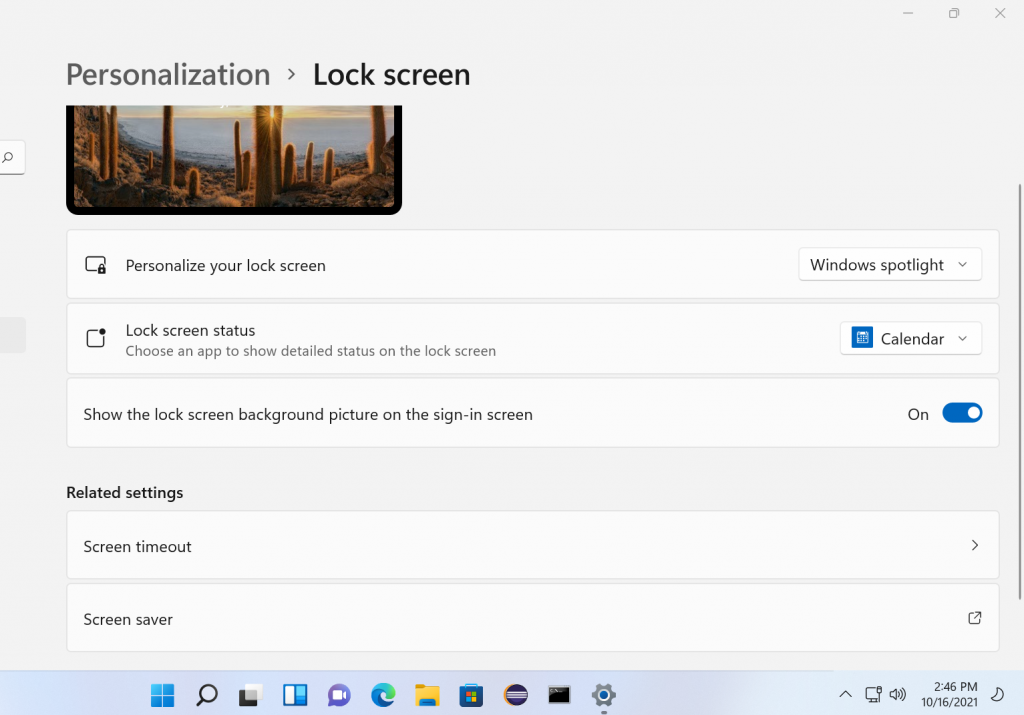Screen dimensions: 1024x715
Task: Open Screen timeout settings
Action: point(532,545)
